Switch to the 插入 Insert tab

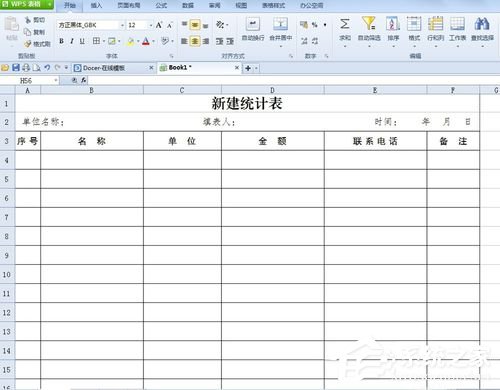[96, 5]
